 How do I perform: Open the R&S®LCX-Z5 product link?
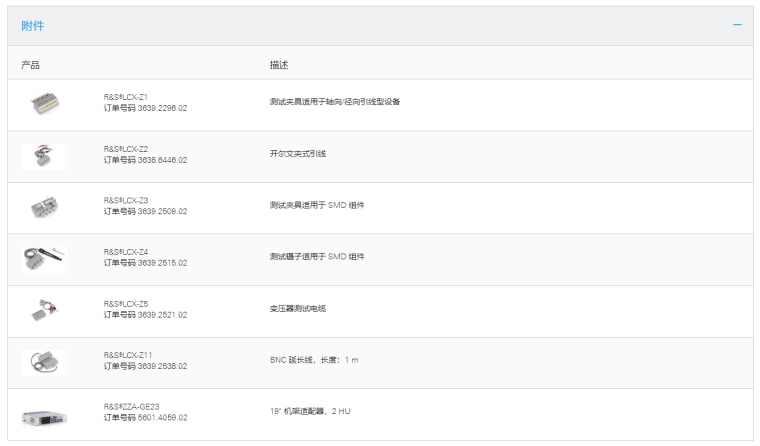[127, 304]
